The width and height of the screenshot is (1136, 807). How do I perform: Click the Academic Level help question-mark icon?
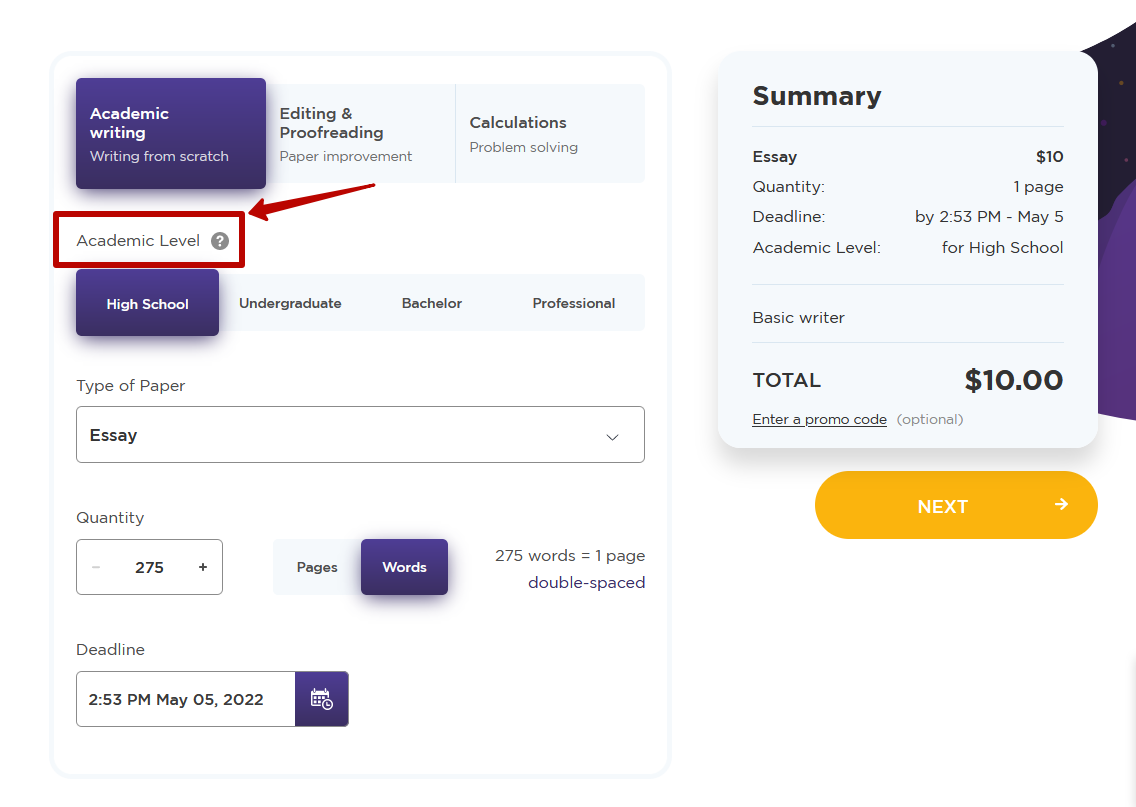(220, 241)
